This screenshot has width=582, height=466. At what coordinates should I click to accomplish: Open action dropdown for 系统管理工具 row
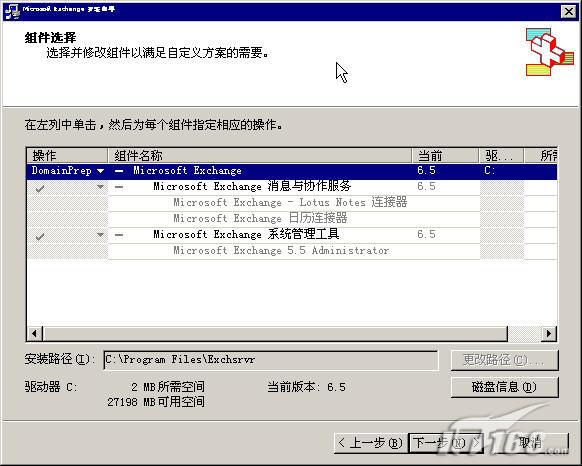click(100, 235)
